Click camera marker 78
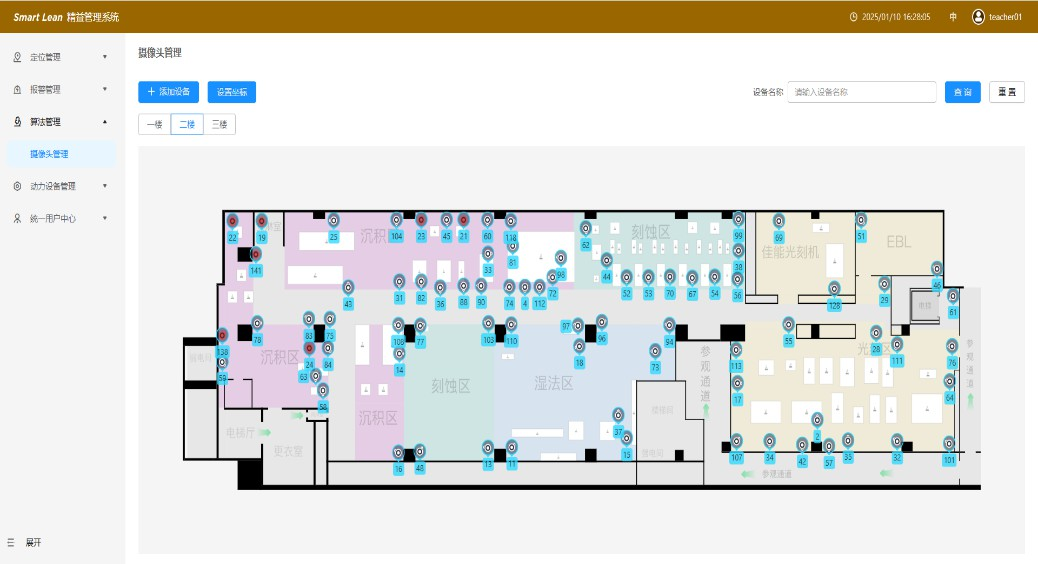The image size is (1038, 564). pos(258,324)
